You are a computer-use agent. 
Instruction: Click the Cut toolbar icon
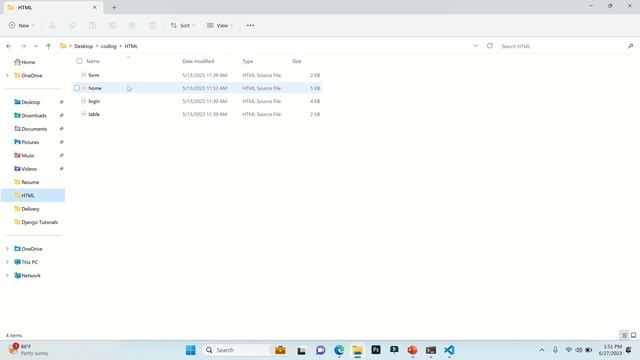(52, 26)
